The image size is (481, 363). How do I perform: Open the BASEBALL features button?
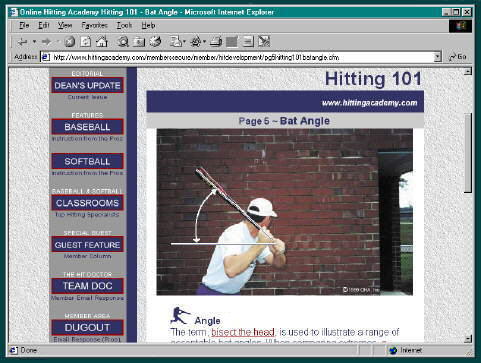pyautogui.click(x=87, y=127)
